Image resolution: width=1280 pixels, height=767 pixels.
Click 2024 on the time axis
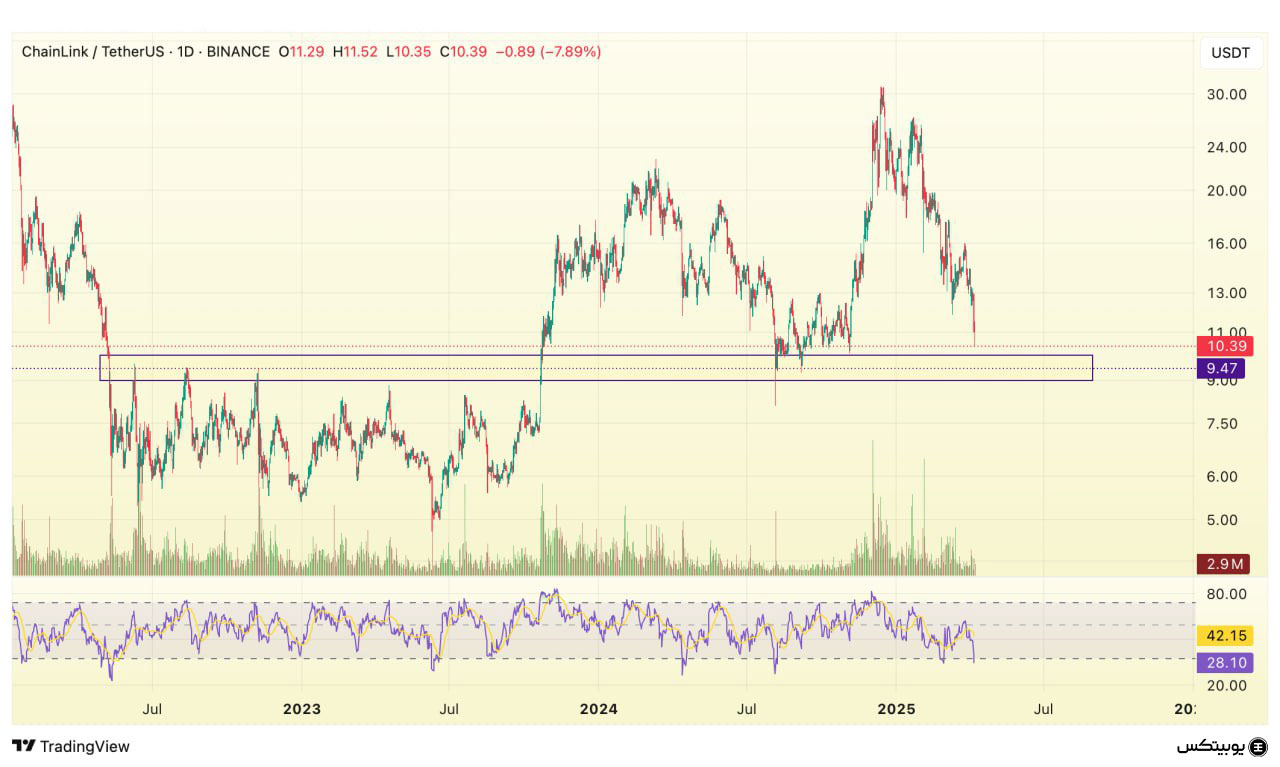tap(597, 709)
